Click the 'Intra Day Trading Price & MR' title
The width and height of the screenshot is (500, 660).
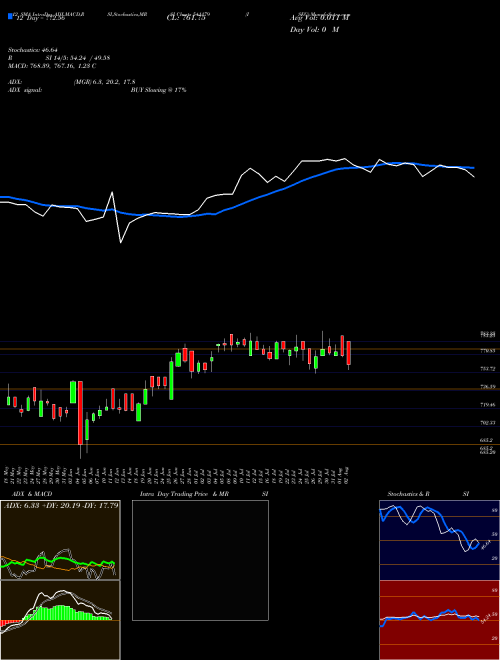pos(184,494)
